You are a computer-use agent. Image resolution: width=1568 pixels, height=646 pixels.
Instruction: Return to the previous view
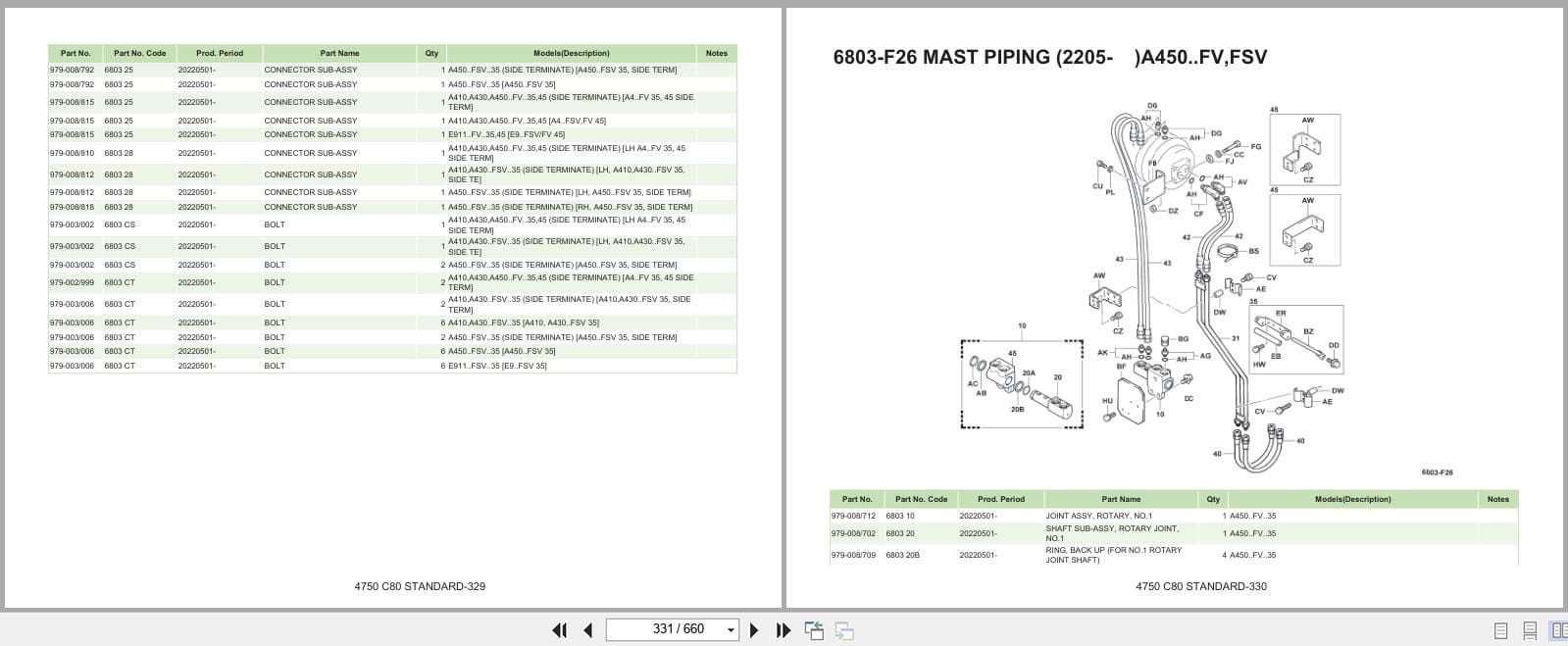pyautogui.click(x=814, y=630)
